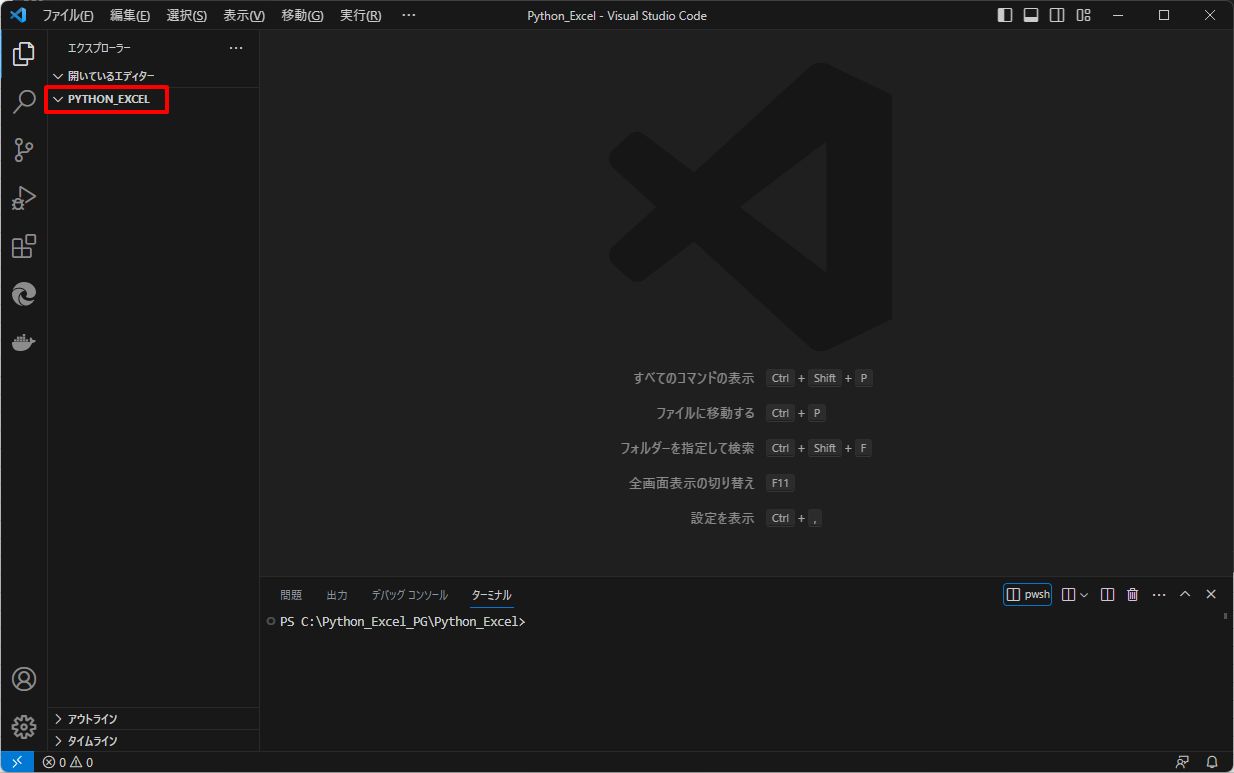Image resolution: width=1234 pixels, height=773 pixels.
Task: Open Explorer views and more actions ellipsis
Action: tap(236, 48)
